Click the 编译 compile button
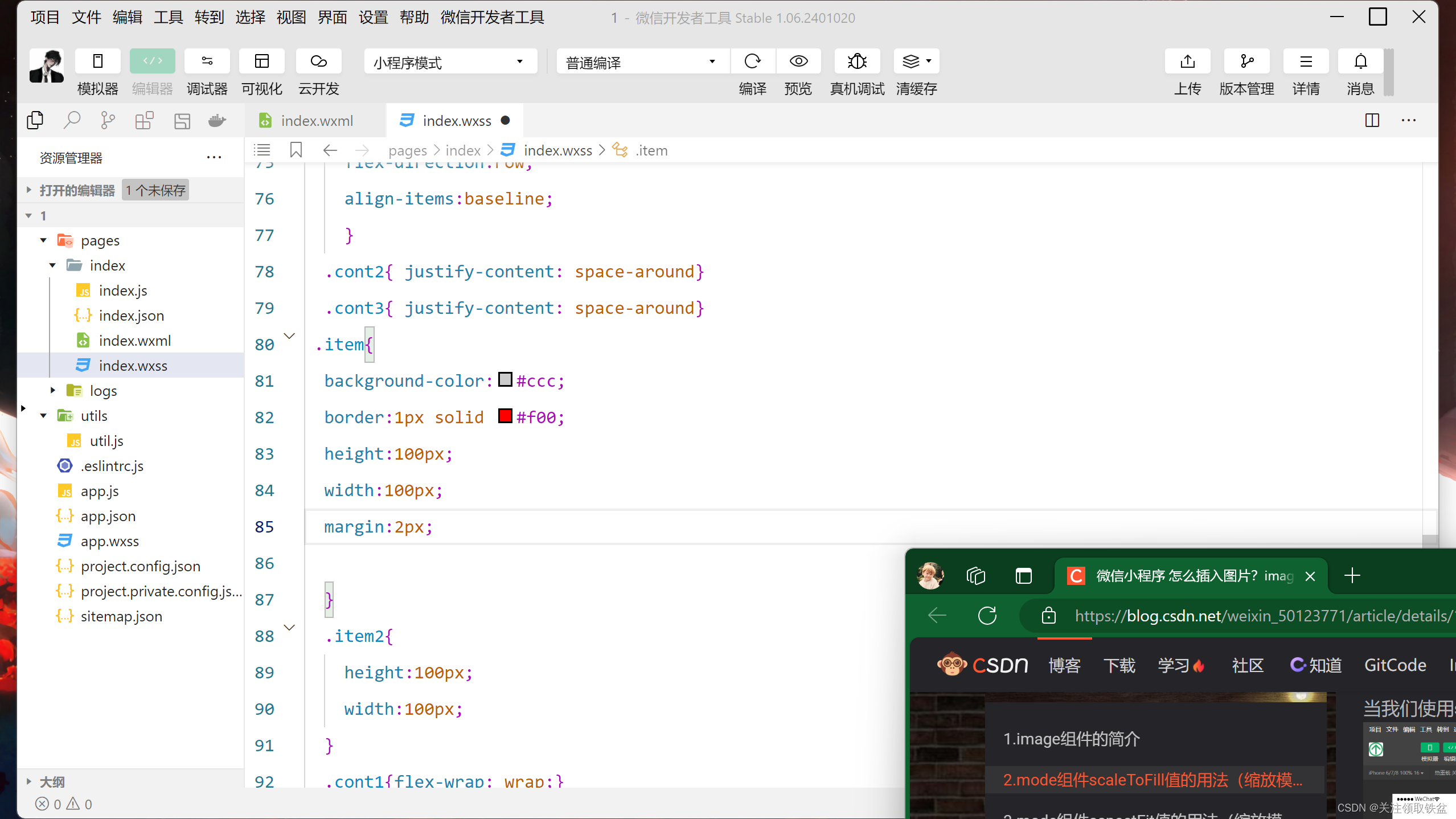This screenshot has height=819, width=1456. [x=752, y=61]
